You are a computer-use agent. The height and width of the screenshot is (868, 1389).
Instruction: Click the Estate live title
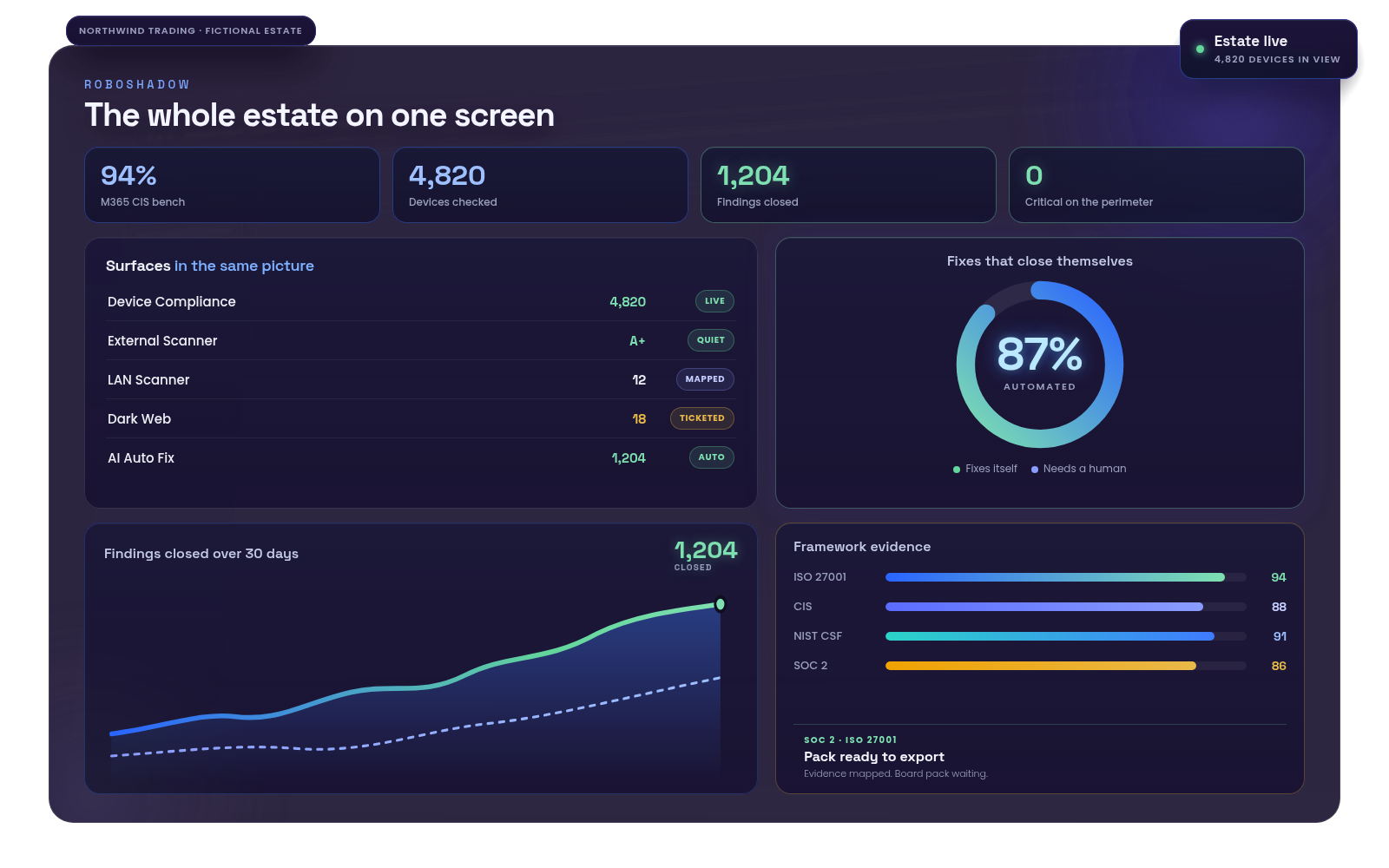[x=1251, y=41]
